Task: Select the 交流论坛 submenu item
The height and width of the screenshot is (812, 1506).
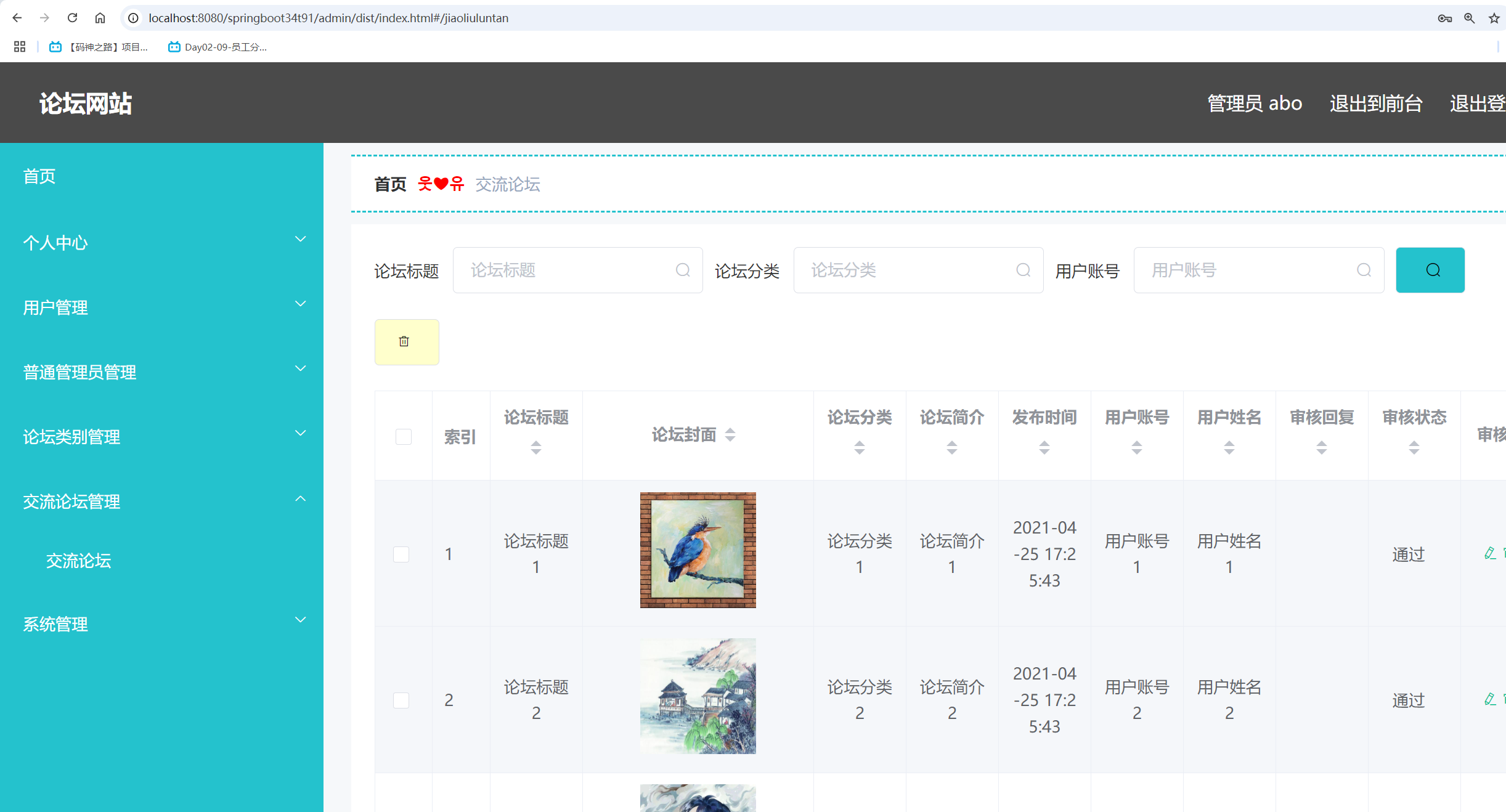Action: [78, 561]
